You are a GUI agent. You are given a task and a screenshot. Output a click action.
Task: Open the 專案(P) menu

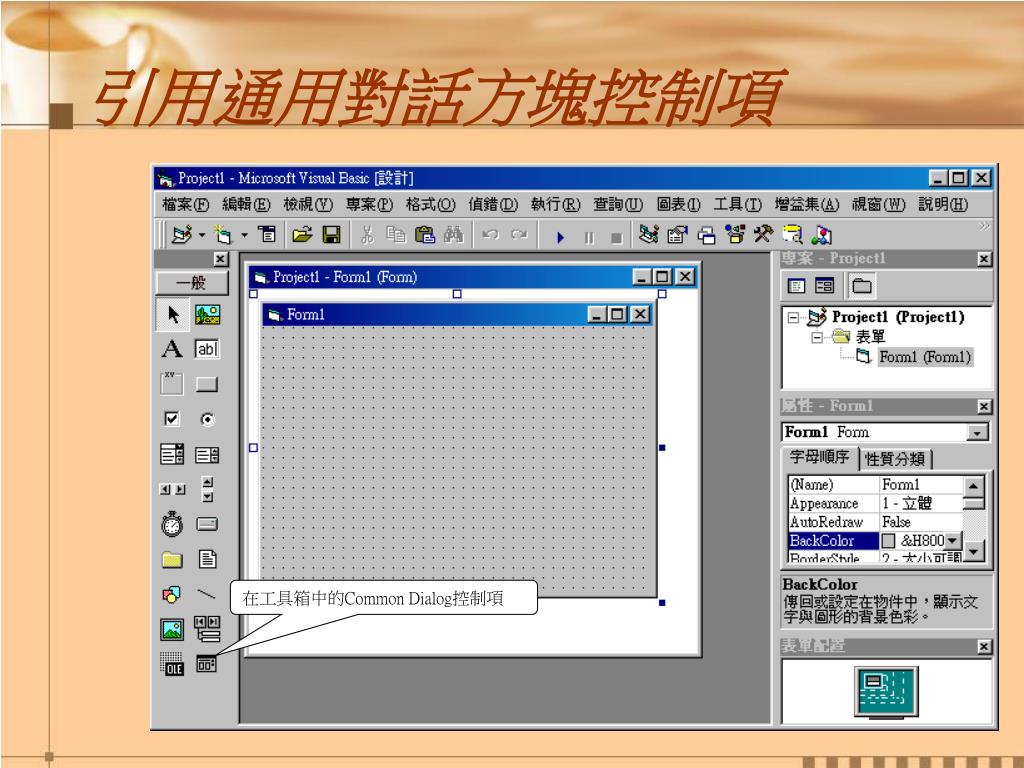click(369, 204)
